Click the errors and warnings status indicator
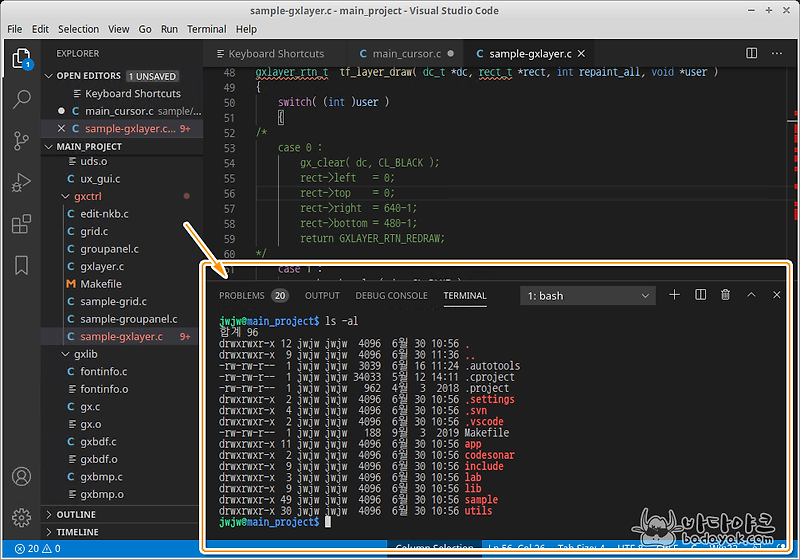 coord(38,549)
